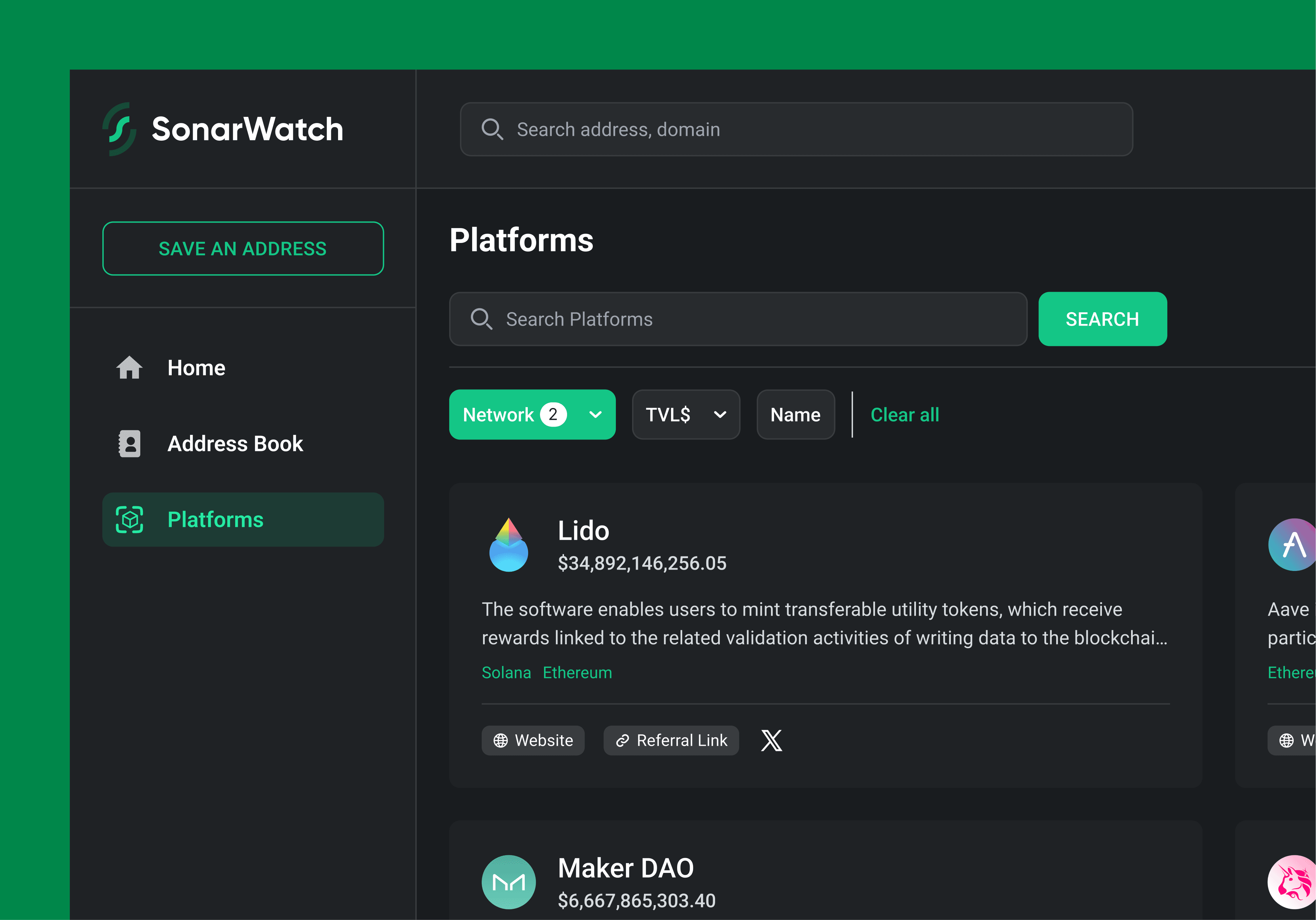Click the green SEARCH button
1316x920 pixels.
[1102, 319]
